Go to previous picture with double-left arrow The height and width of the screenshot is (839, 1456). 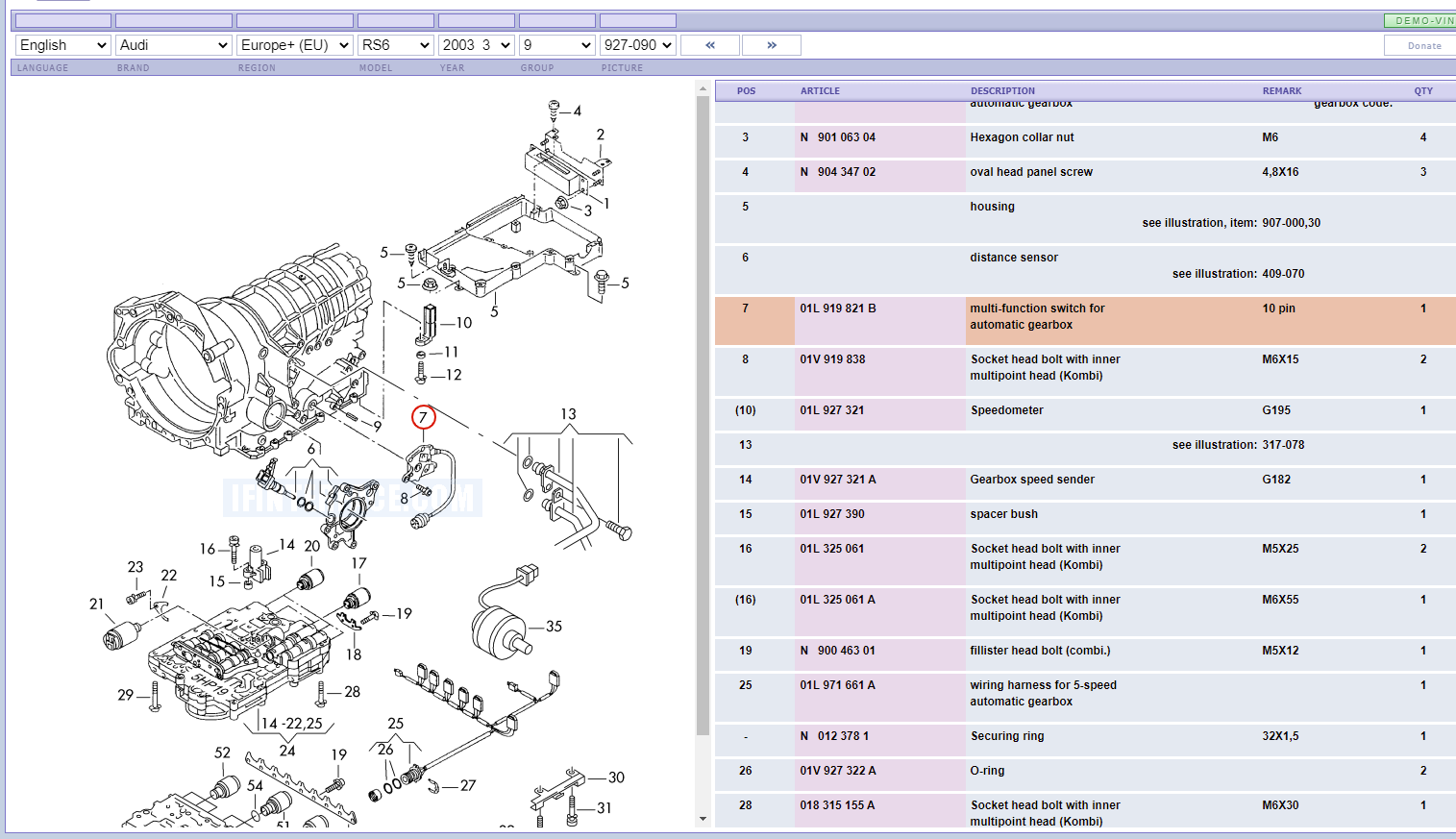point(710,45)
